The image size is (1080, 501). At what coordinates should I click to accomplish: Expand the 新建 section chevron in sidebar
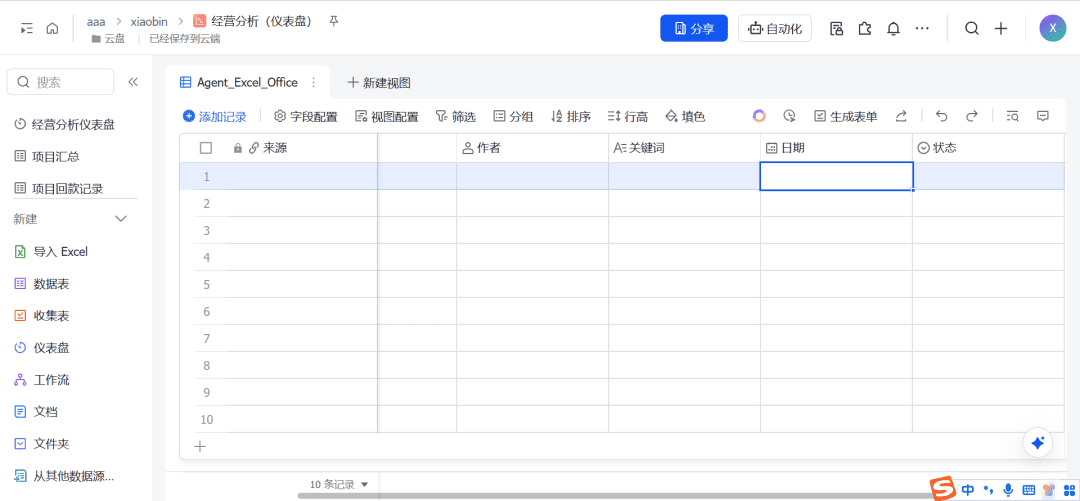point(121,219)
